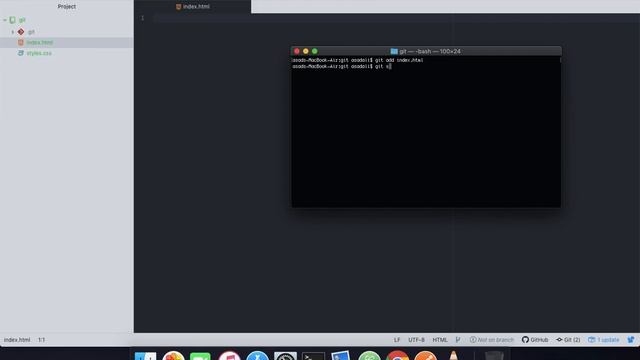Screen dimensions: 640x360
Task: Click index.html file name in status bar
Action: coord(17,340)
